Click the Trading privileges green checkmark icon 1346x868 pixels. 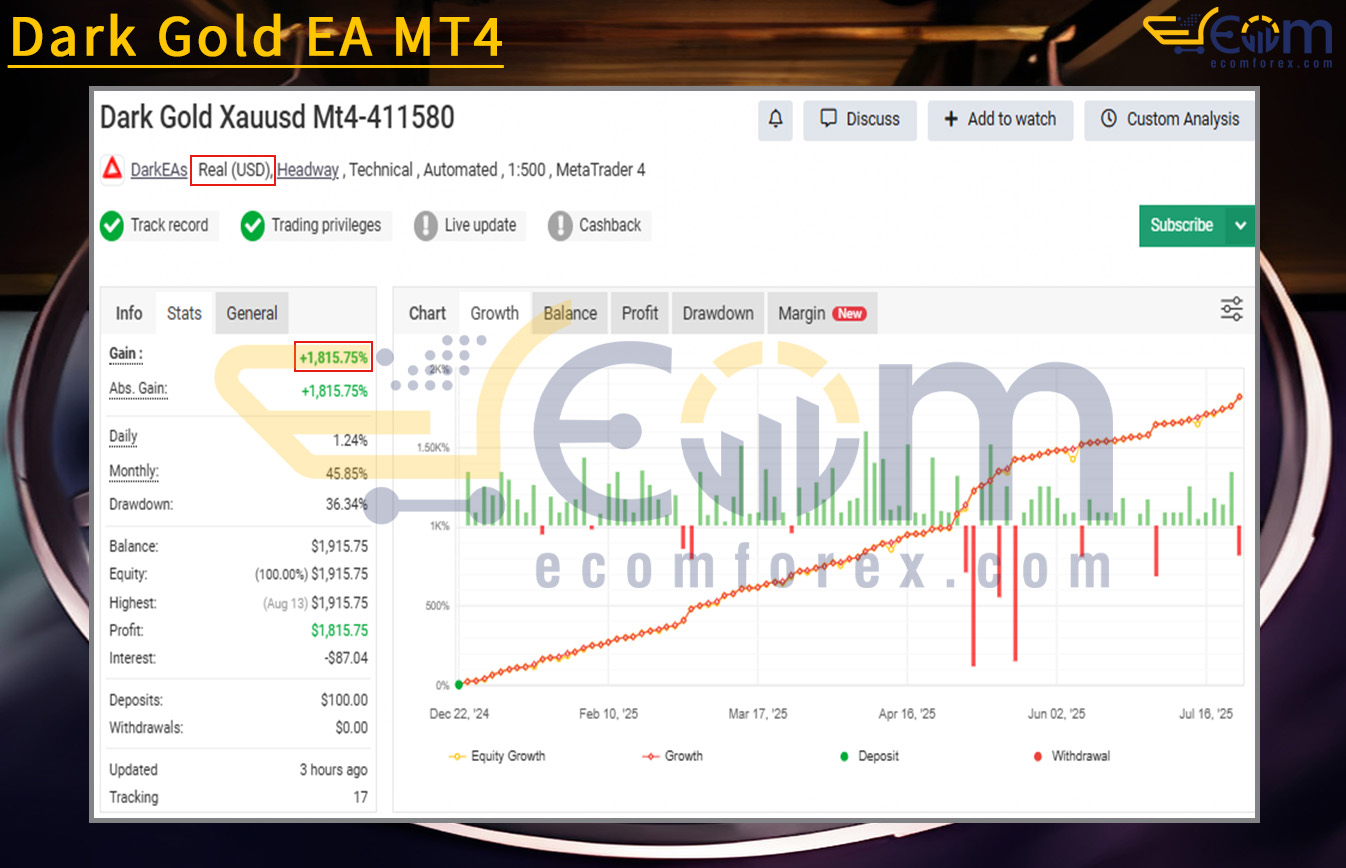point(253,226)
